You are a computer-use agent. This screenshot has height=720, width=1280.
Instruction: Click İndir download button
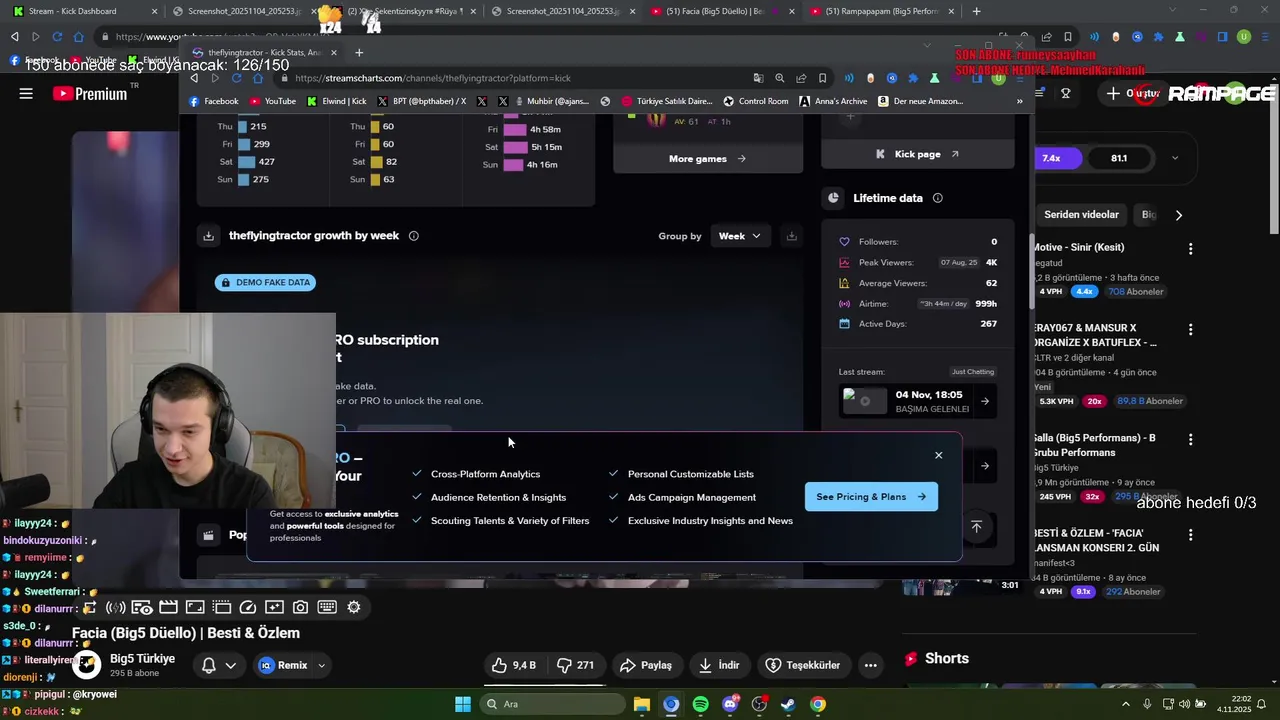[x=720, y=665]
